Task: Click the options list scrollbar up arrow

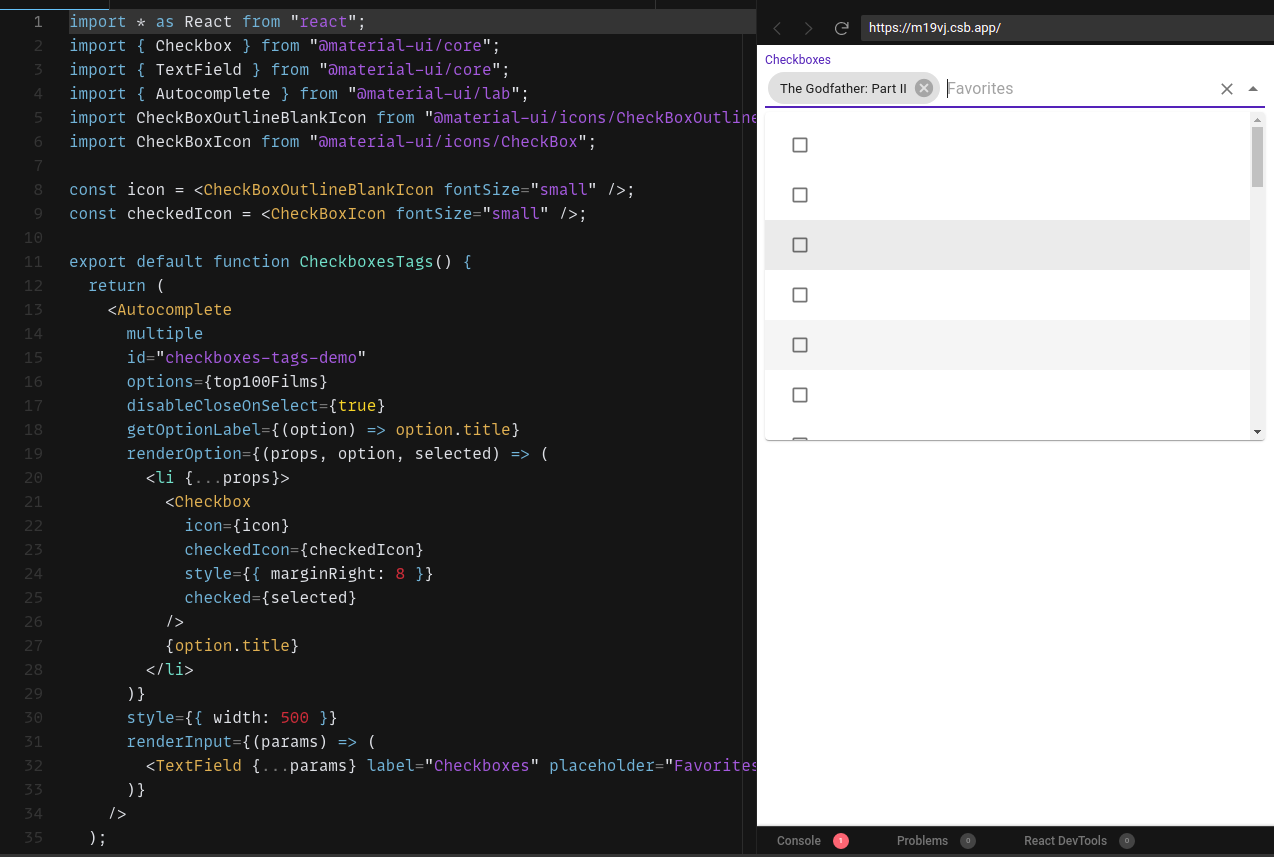Action: pos(1257,120)
